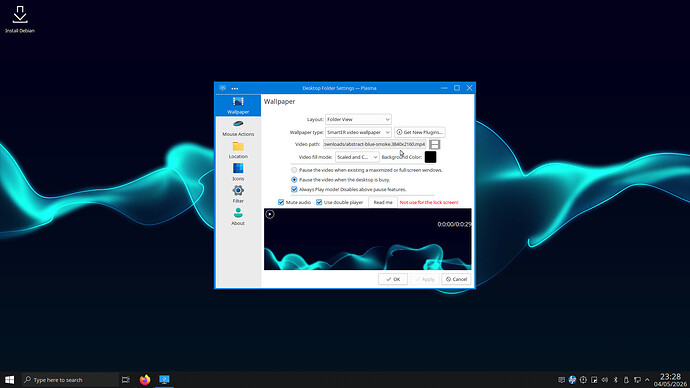The height and width of the screenshot is (388, 690).
Task: Open the Install Debian desktop icon
Action: (20, 19)
